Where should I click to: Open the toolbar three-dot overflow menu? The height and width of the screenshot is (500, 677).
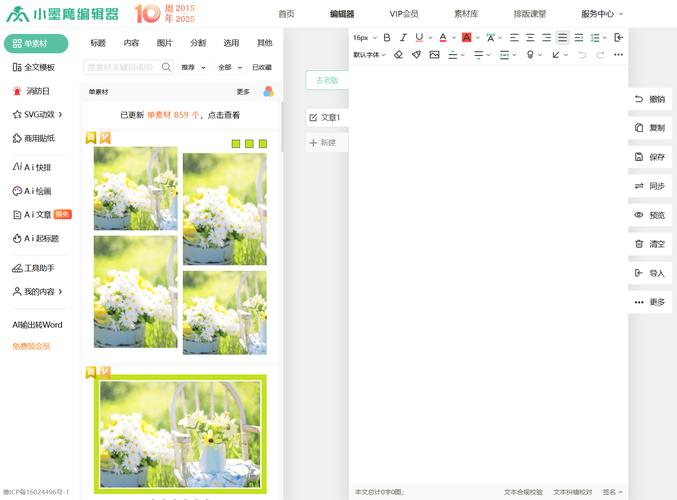[618, 54]
